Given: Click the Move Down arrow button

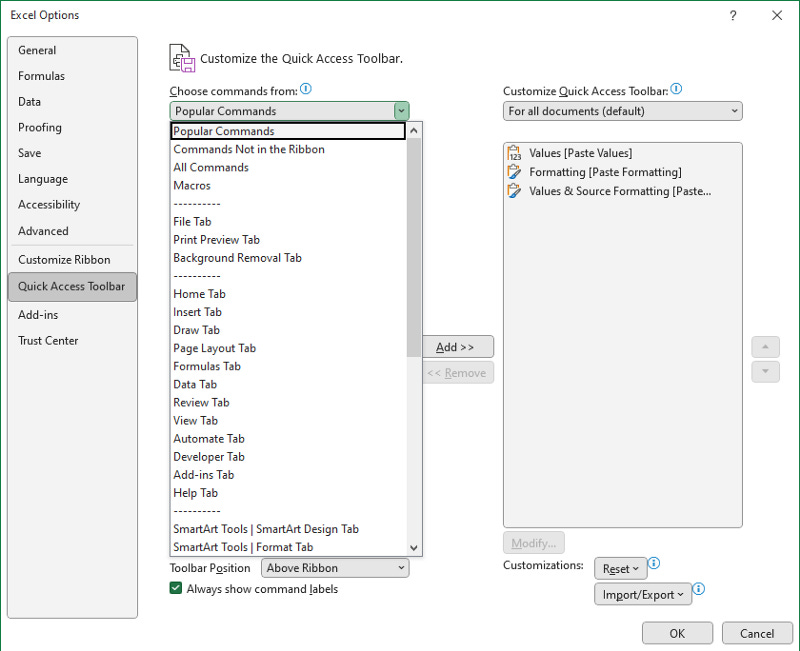Looking at the screenshot, I should coord(765,371).
